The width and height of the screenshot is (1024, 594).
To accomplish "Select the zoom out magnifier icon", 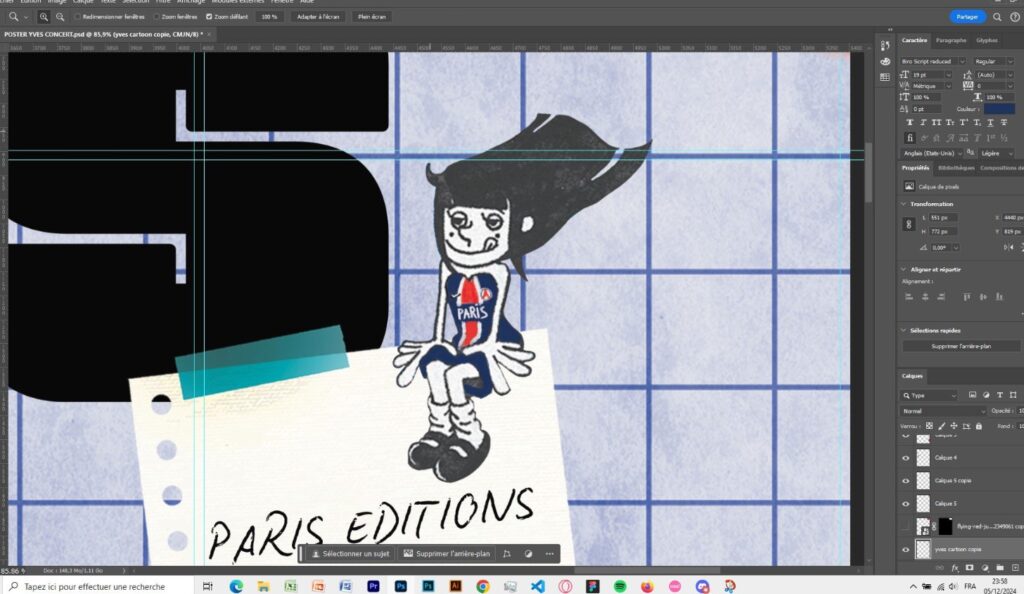I will point(61,17).
